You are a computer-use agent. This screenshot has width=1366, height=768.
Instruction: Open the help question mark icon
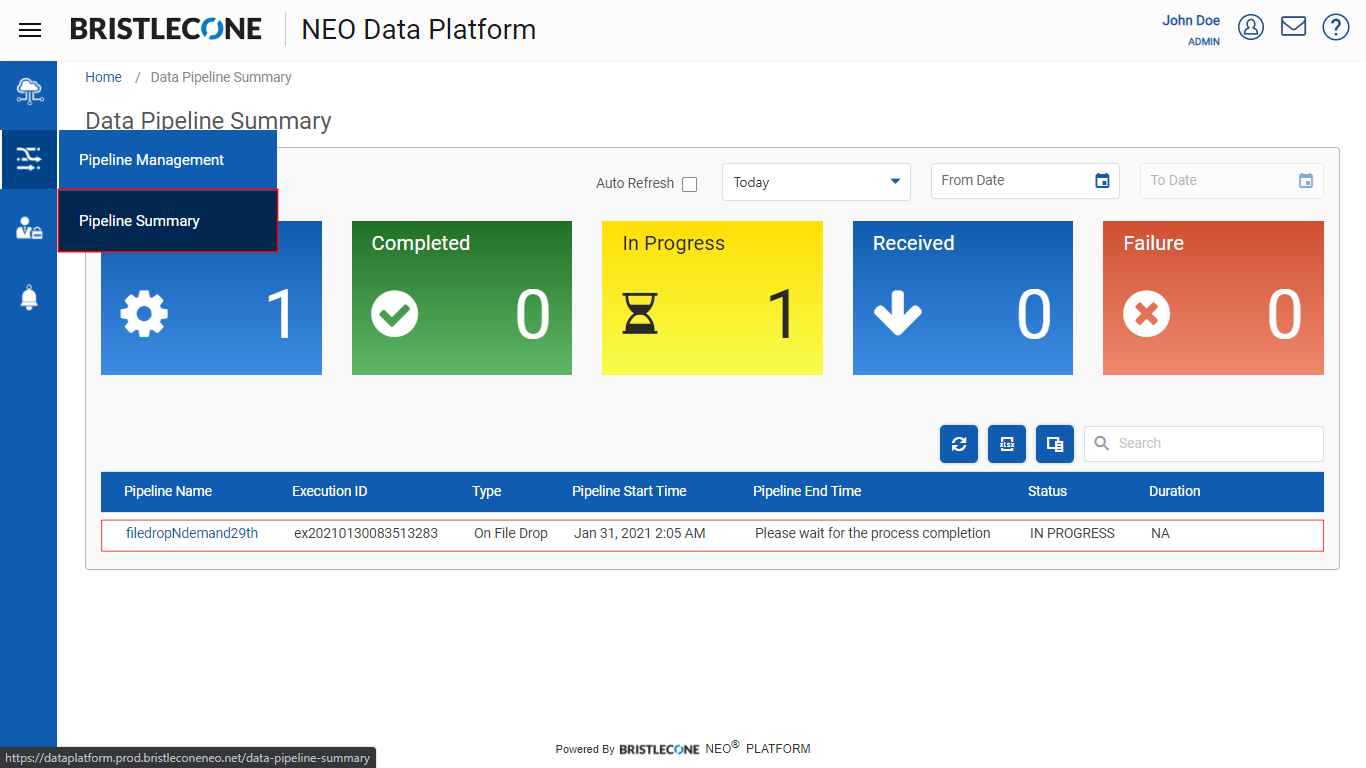click(x=1336, y=27)
